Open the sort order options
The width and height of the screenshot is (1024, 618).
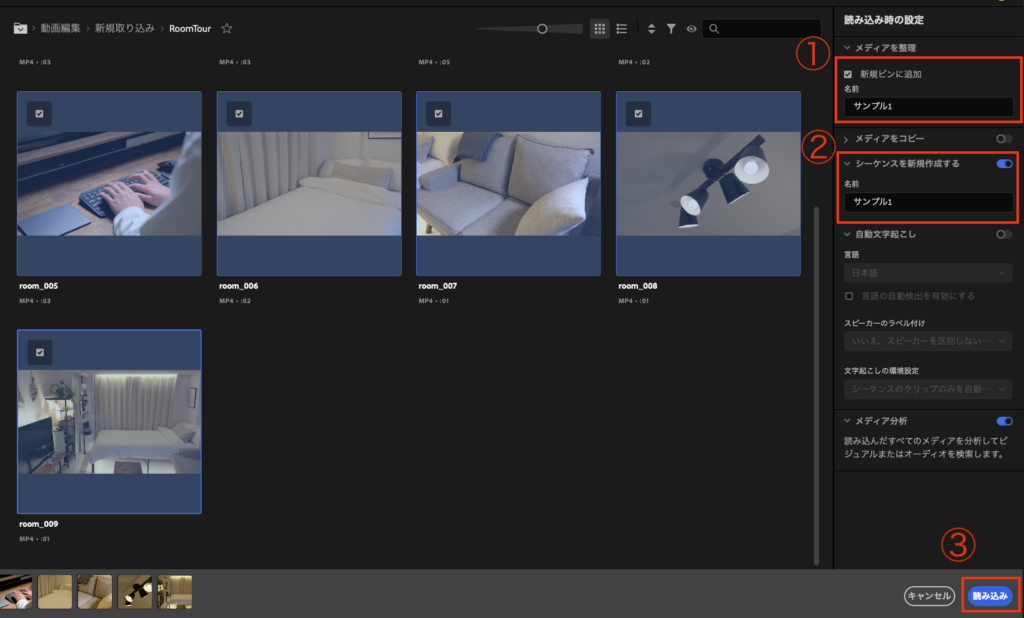pyautogui.click(x=651, y=29)
